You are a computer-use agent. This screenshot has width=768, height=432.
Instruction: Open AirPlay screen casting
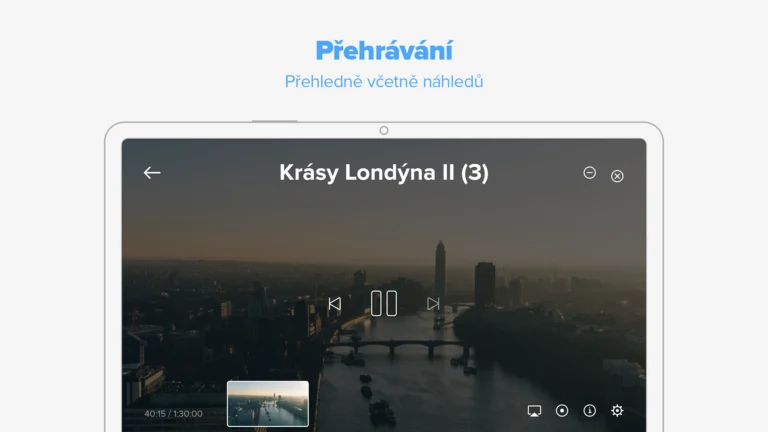coord(534,410)
